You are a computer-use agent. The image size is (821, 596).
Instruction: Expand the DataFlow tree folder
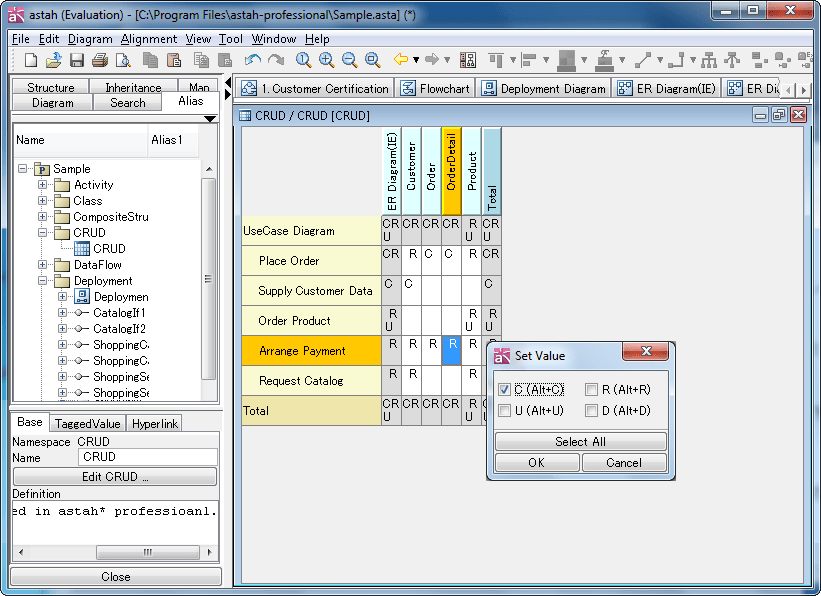click(43, 265)
